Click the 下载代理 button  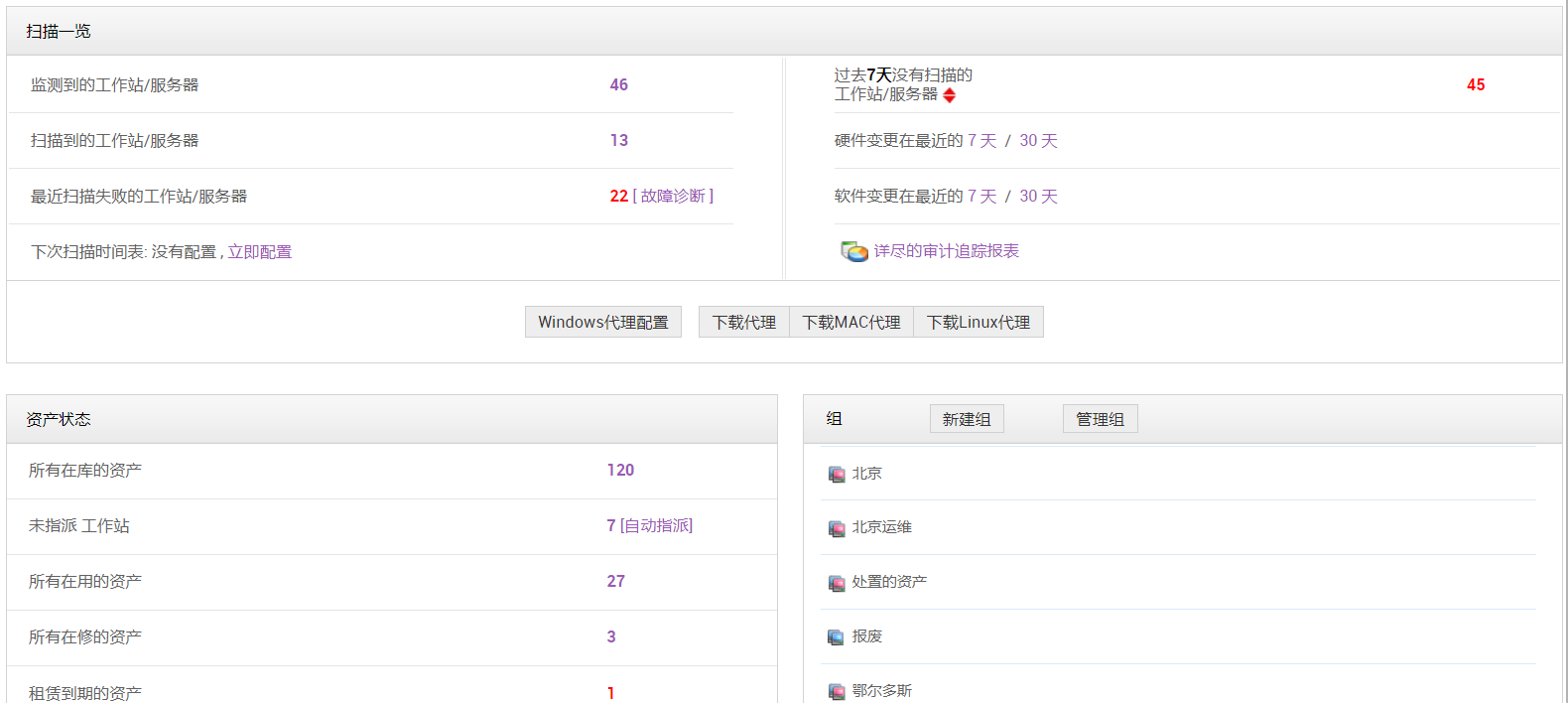click(744, 322)
